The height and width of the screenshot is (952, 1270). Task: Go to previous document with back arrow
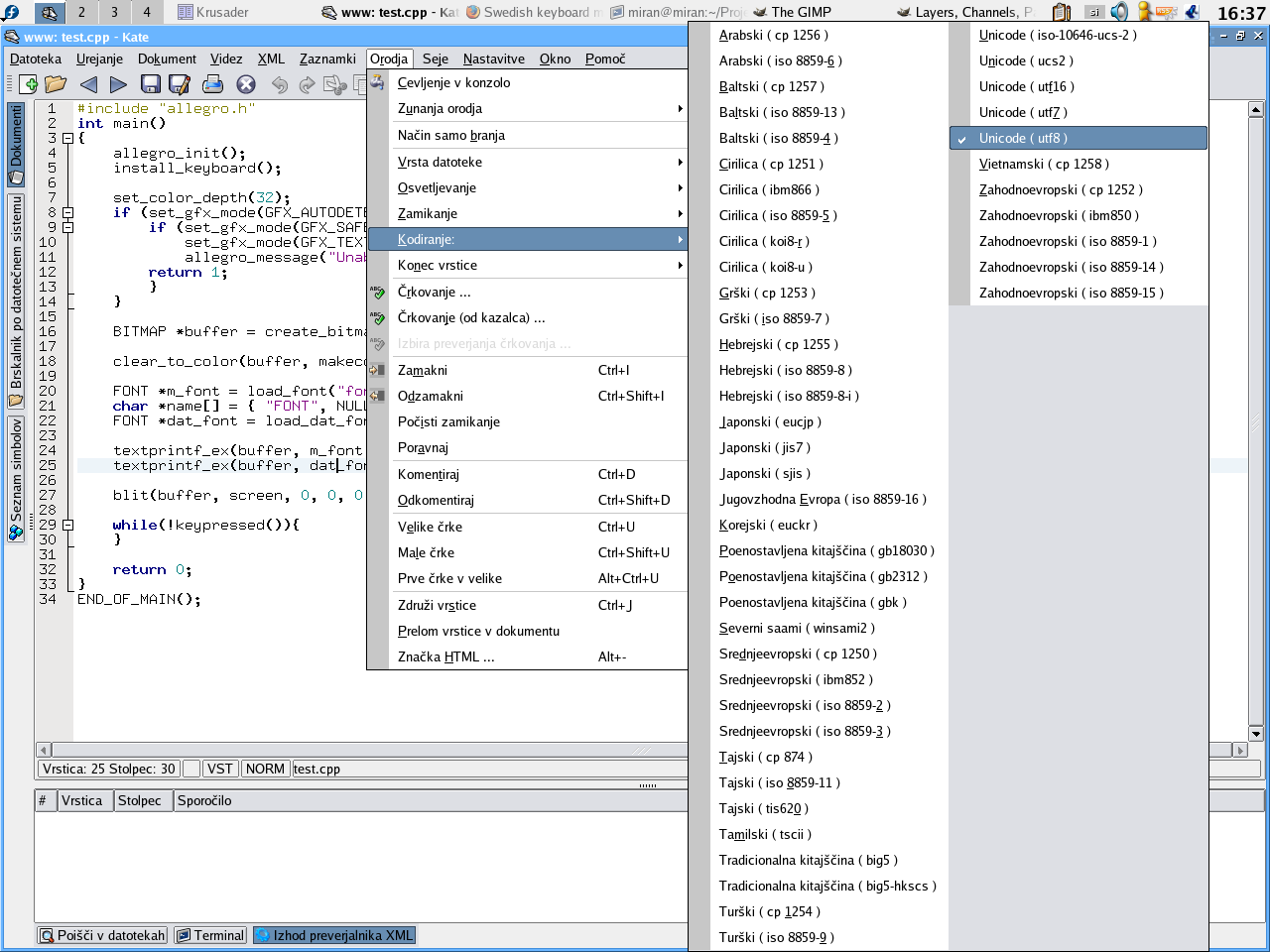coord(89,85)
